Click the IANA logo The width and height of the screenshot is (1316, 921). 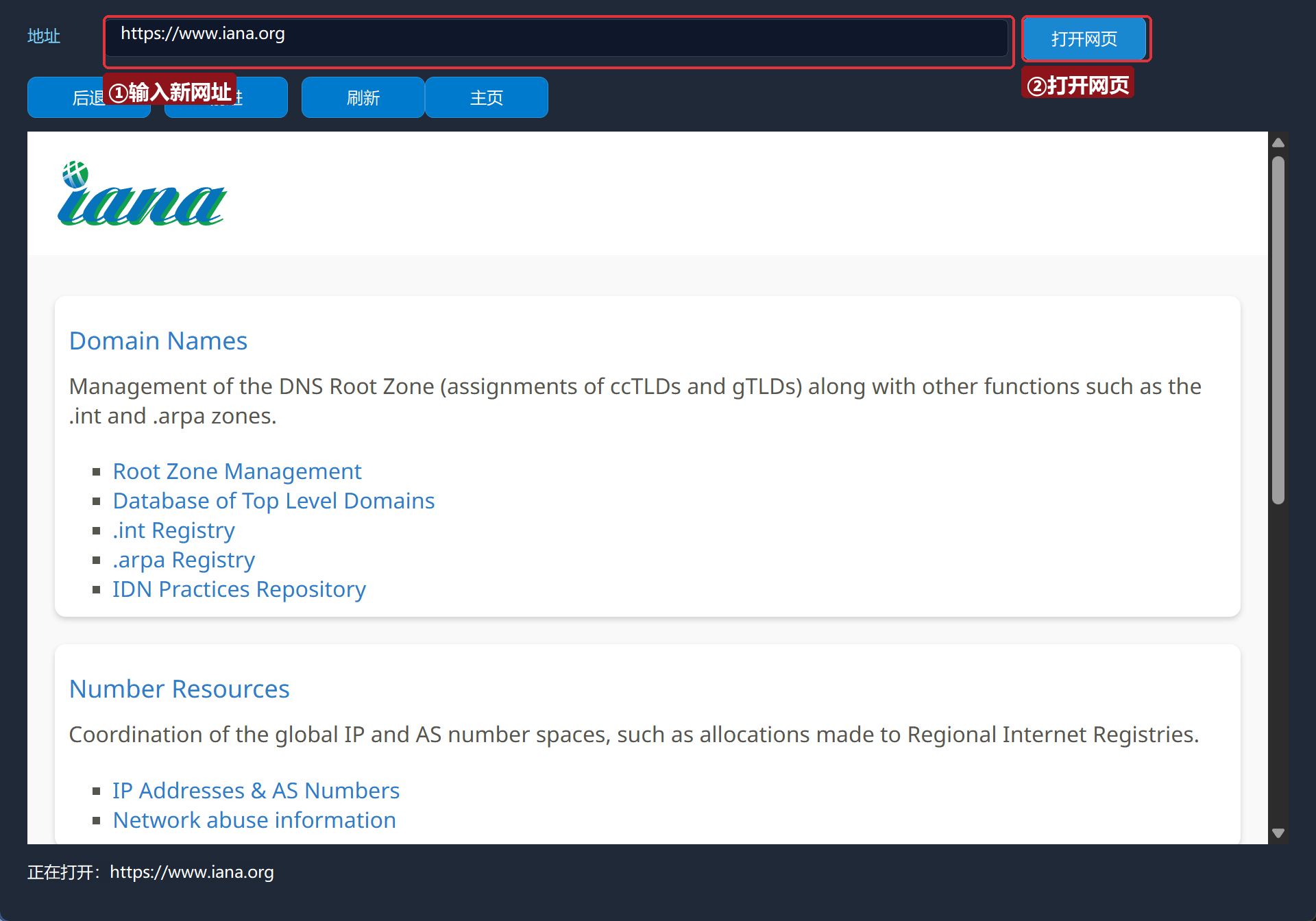coord(142,193)
